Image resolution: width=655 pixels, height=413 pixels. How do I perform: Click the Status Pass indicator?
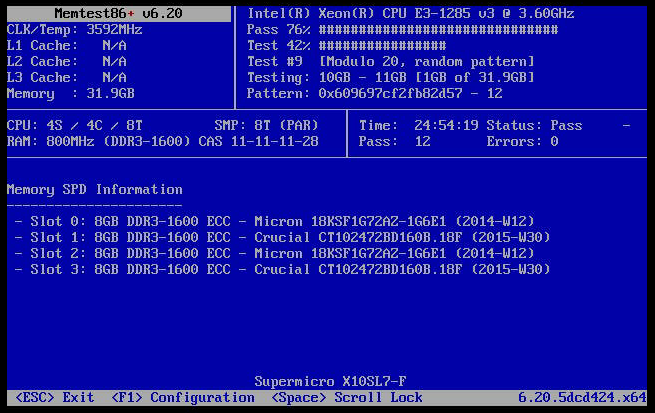[534, 125]
